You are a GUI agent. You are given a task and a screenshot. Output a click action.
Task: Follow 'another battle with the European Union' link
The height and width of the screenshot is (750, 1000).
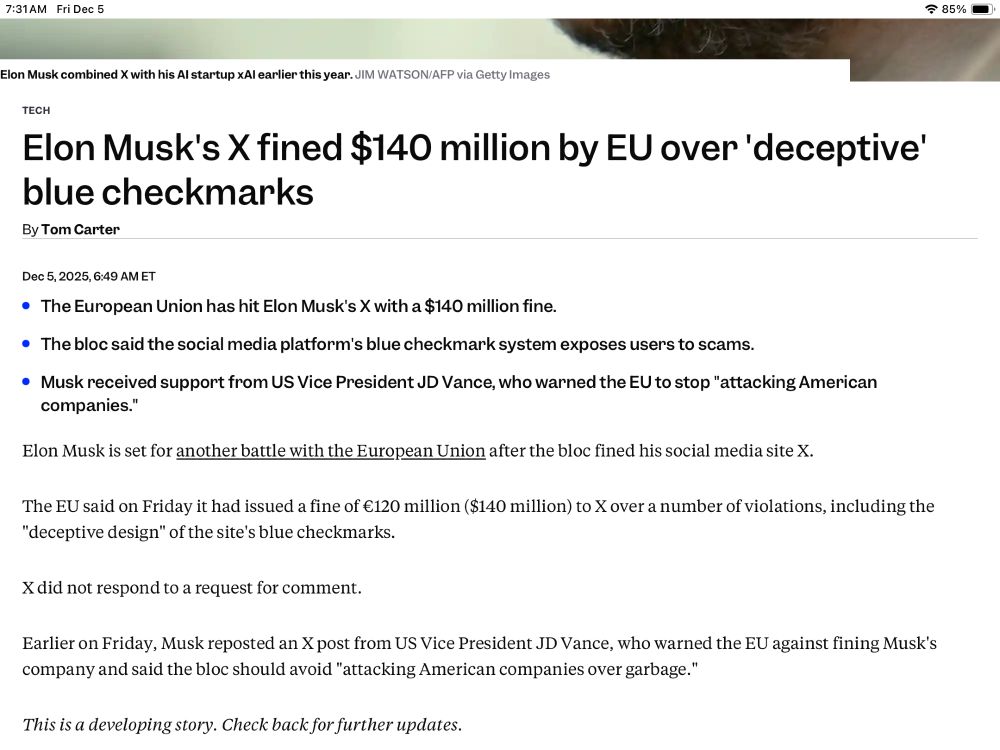(330, 451)
